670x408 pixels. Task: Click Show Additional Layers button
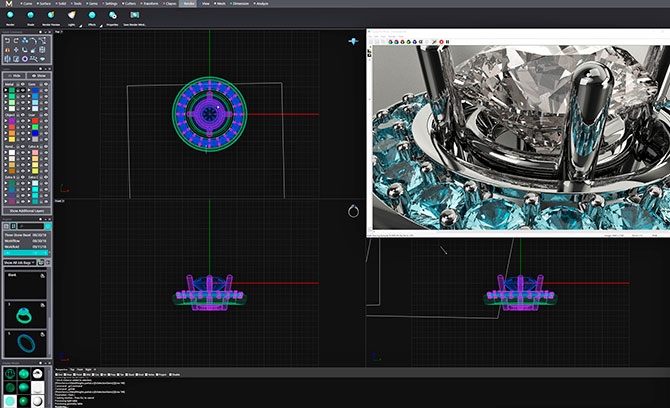click(27, 211)
